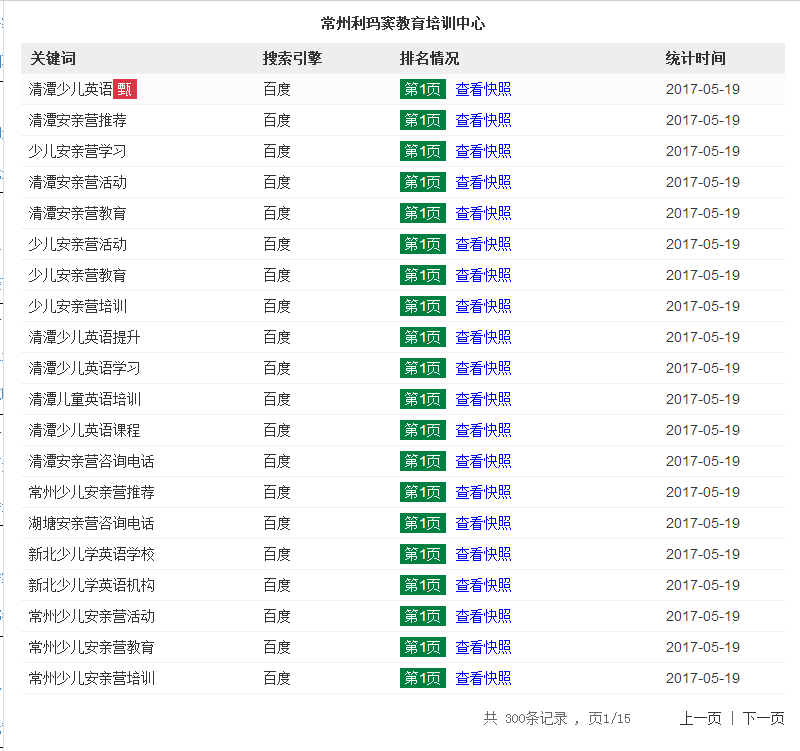Viewport: 800px width, 751px height.
Task: Click 查看快照 for 新北少儿学英语机构
Action: (x=483, y=585)
